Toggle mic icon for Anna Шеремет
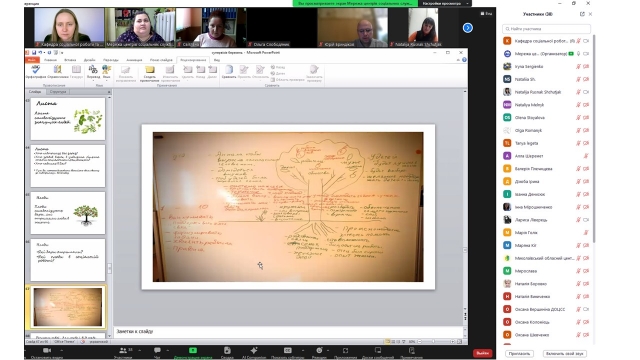640x360 pixels. click(x=586, y=156)
